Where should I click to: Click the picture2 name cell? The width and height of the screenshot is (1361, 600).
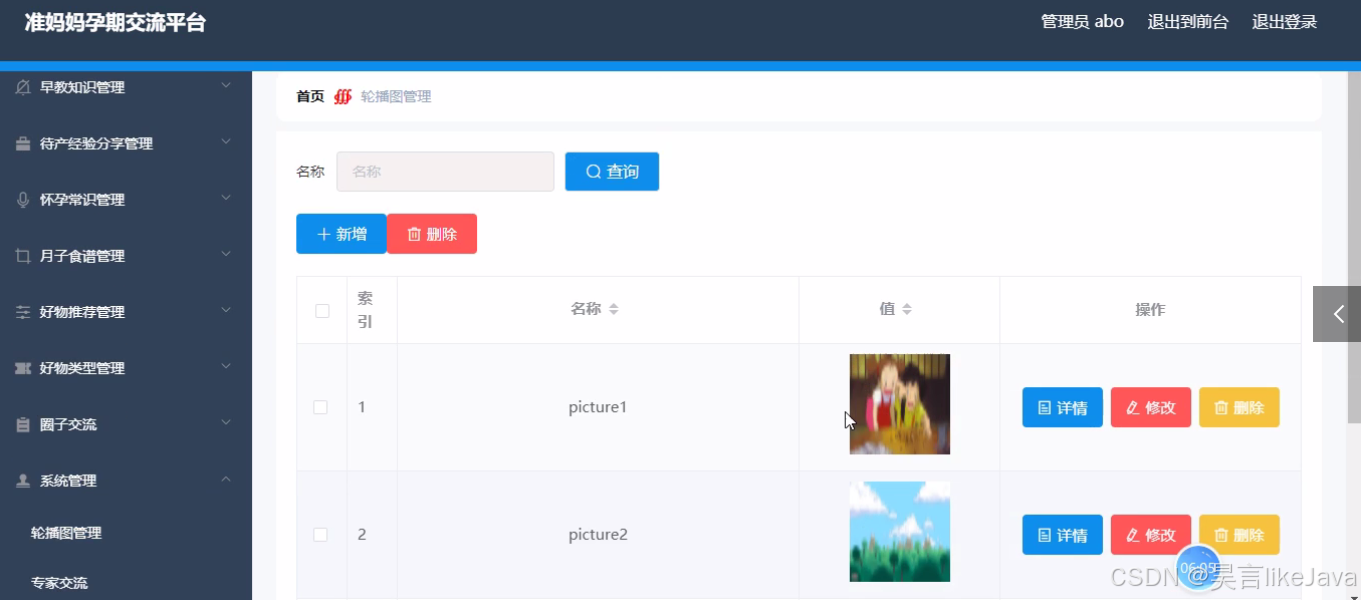coord(598,535)
